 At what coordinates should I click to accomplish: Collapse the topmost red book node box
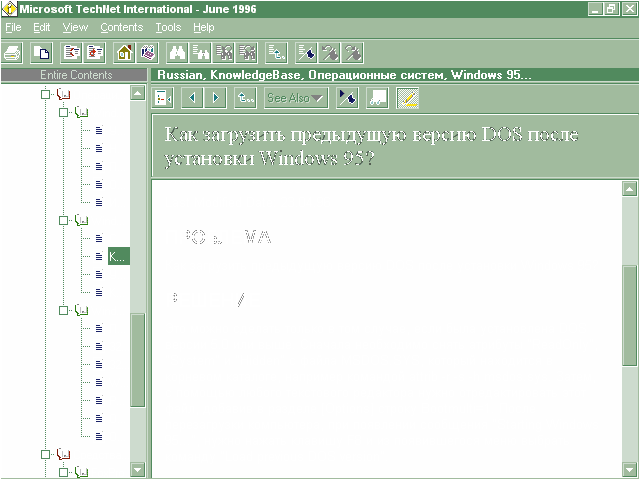[45, 94]
